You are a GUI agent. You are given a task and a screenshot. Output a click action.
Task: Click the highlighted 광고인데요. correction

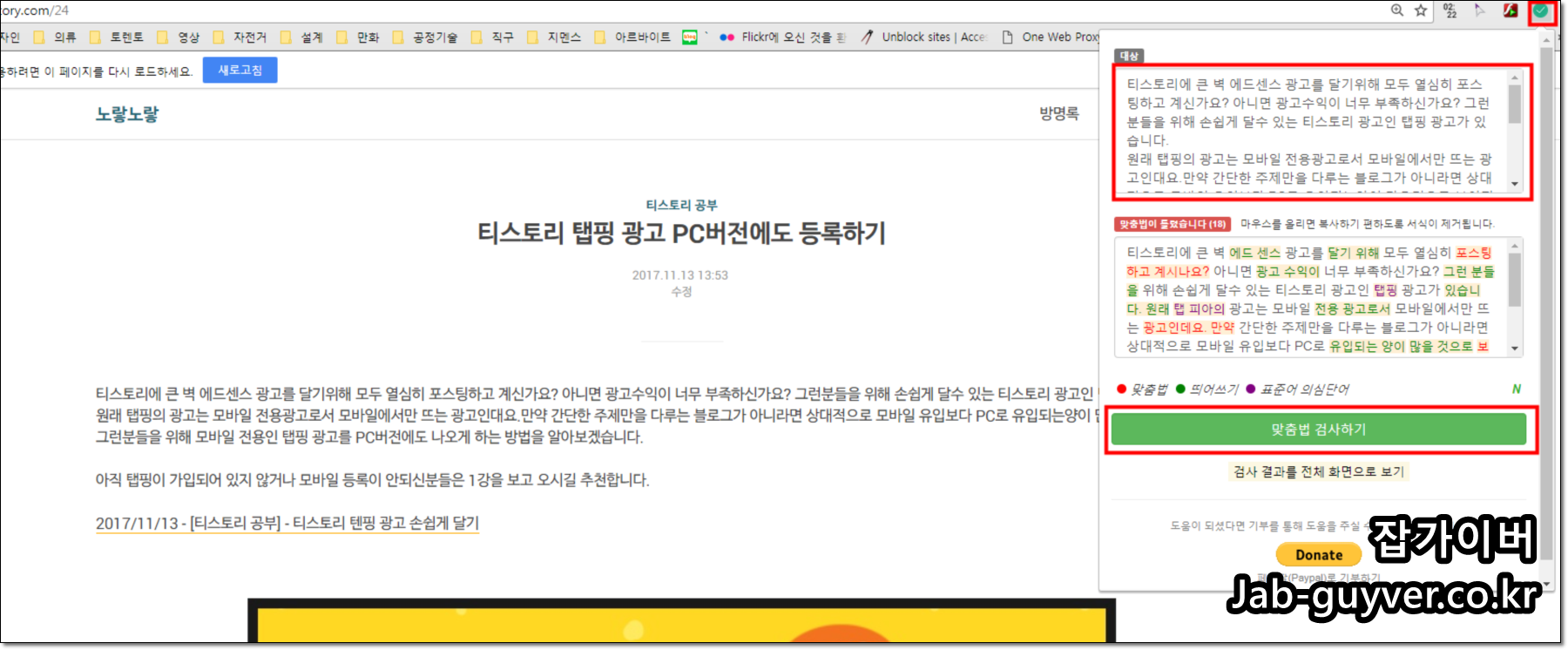coord(1174,328)
